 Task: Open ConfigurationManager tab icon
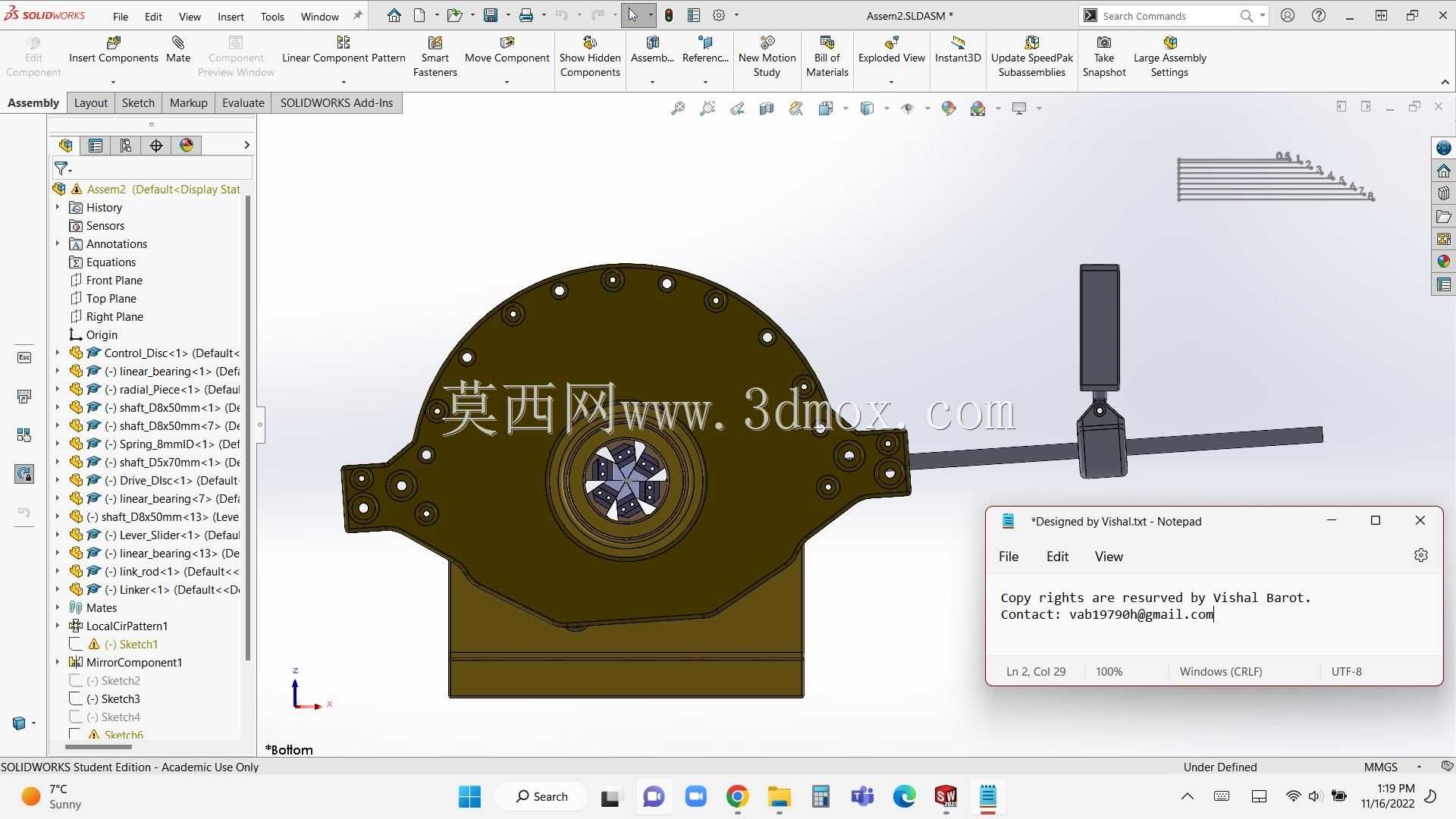point(126,145)
